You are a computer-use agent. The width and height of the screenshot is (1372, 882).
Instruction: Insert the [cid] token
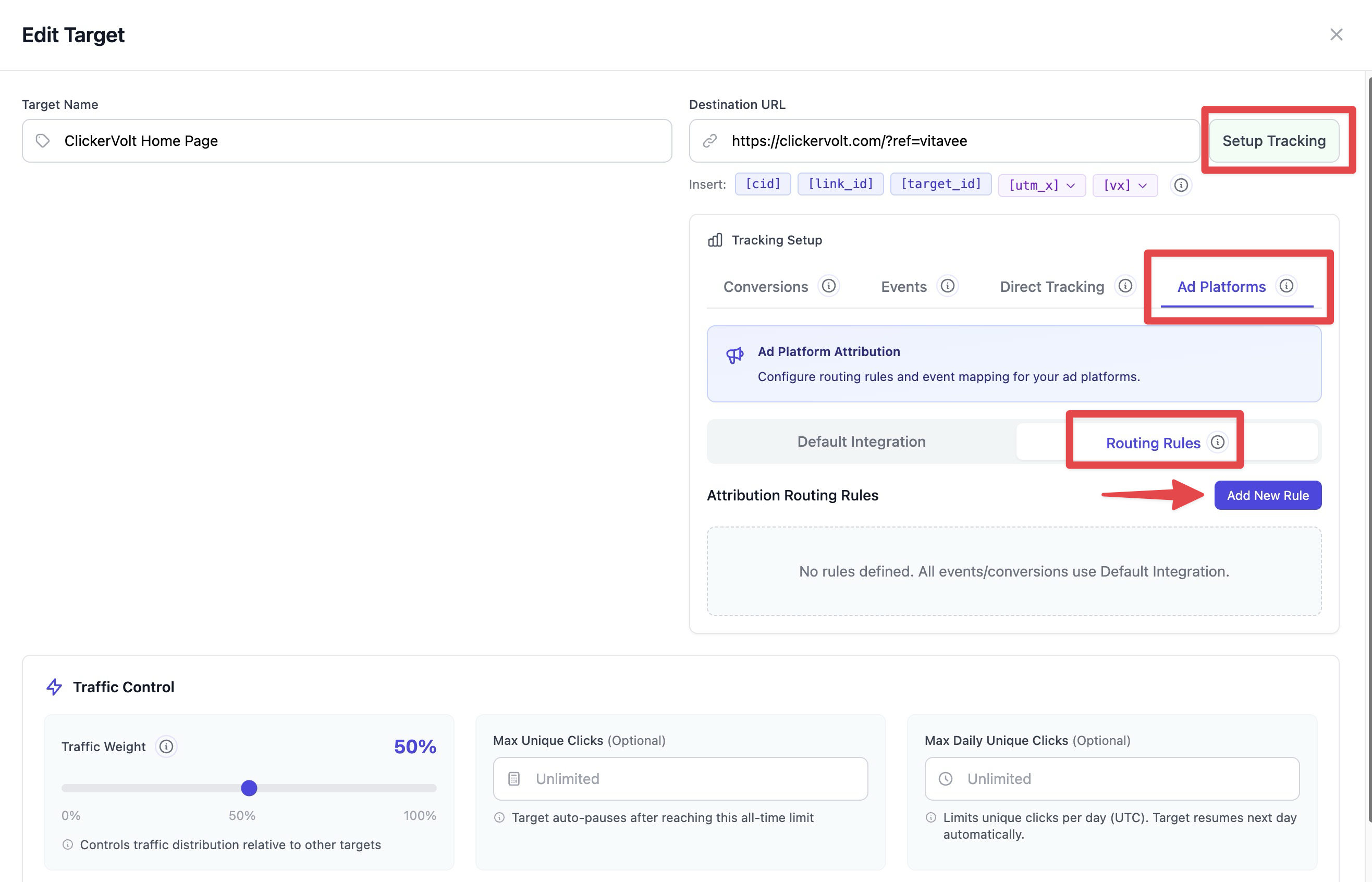(x=763, y=184)
